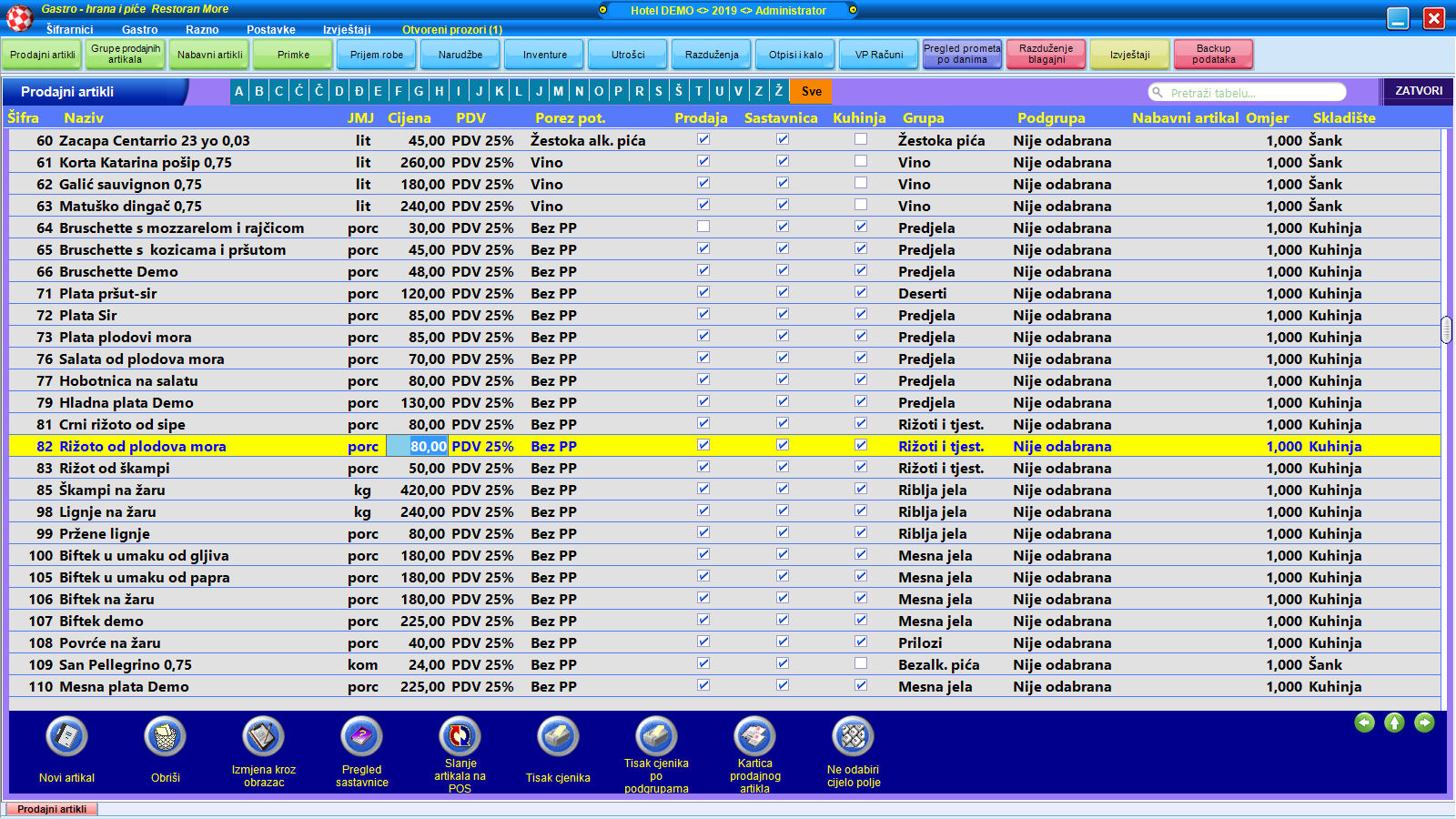Open Izmjena kroz obrazac icon
This screenshot has height=819, width=1456.
click(x=263, y=736)
